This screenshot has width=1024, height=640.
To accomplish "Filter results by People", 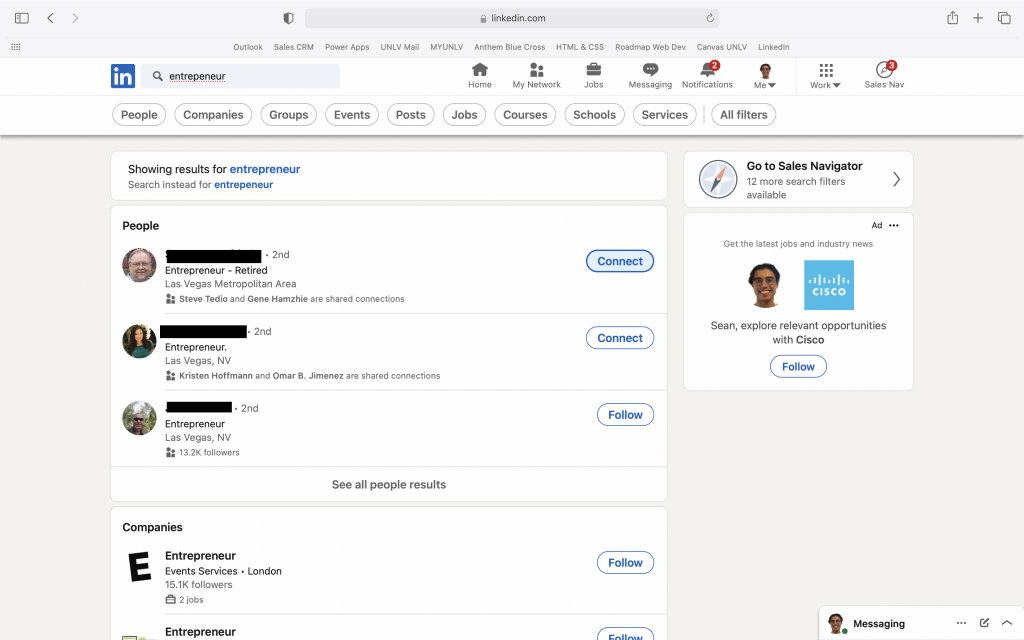I will click(139, 115).
